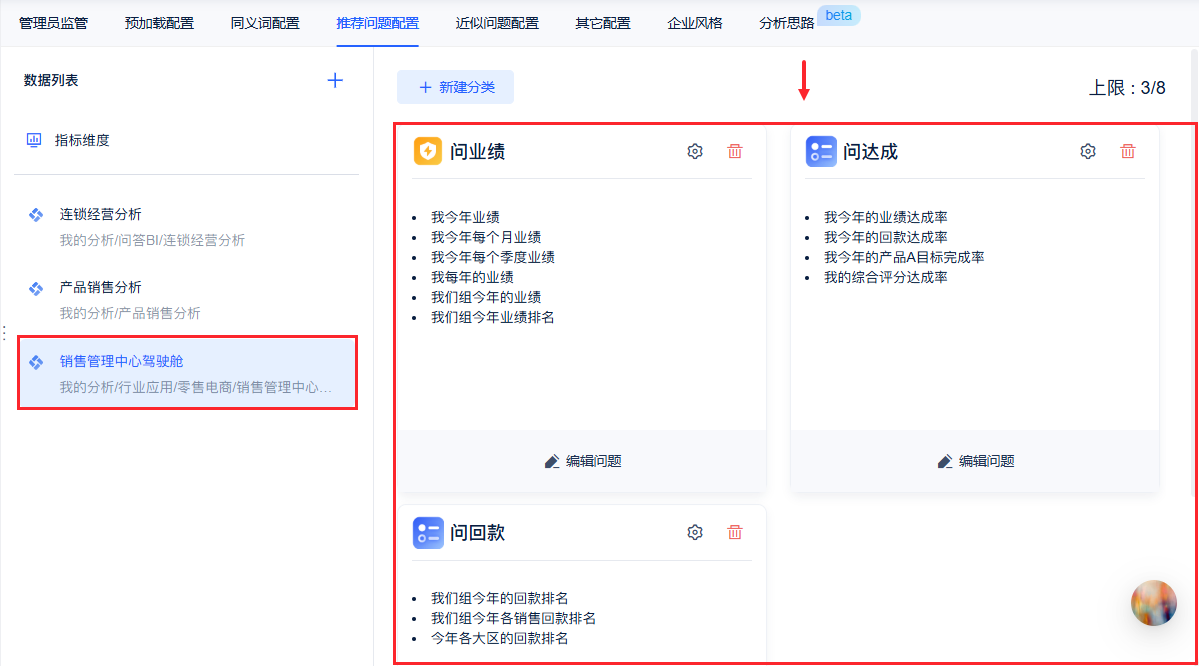
Task: Click the 问业绩 card title
Action: pos(477,151)
